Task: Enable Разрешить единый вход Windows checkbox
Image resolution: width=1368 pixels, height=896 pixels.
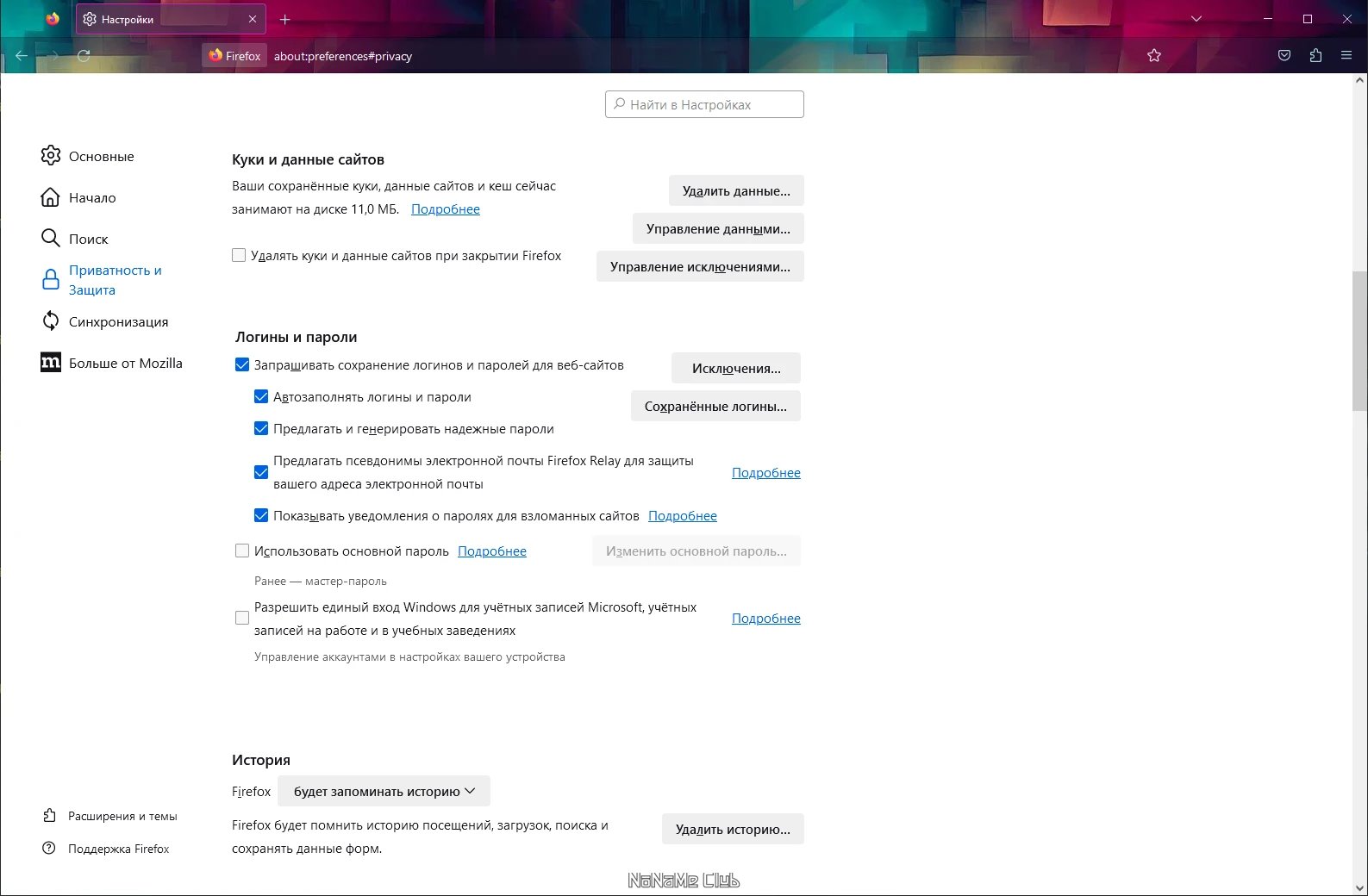Action: pos(242,618)
